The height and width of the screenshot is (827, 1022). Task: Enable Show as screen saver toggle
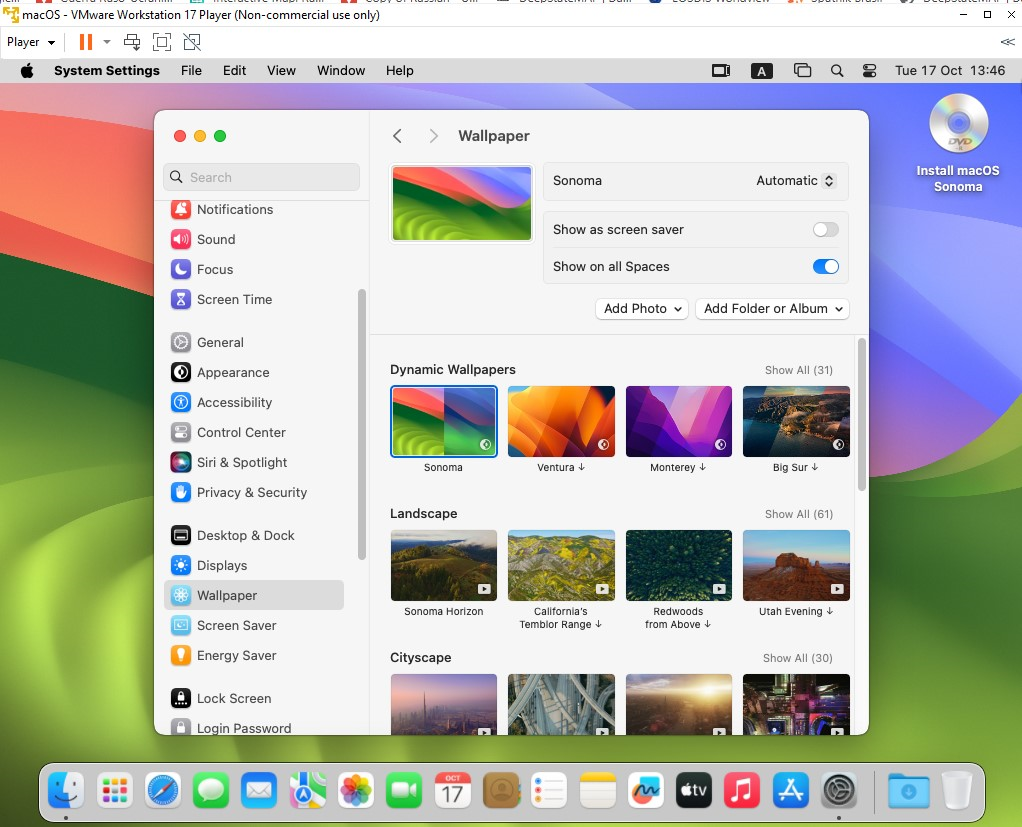pyautogui.click(x=825, y=229)
